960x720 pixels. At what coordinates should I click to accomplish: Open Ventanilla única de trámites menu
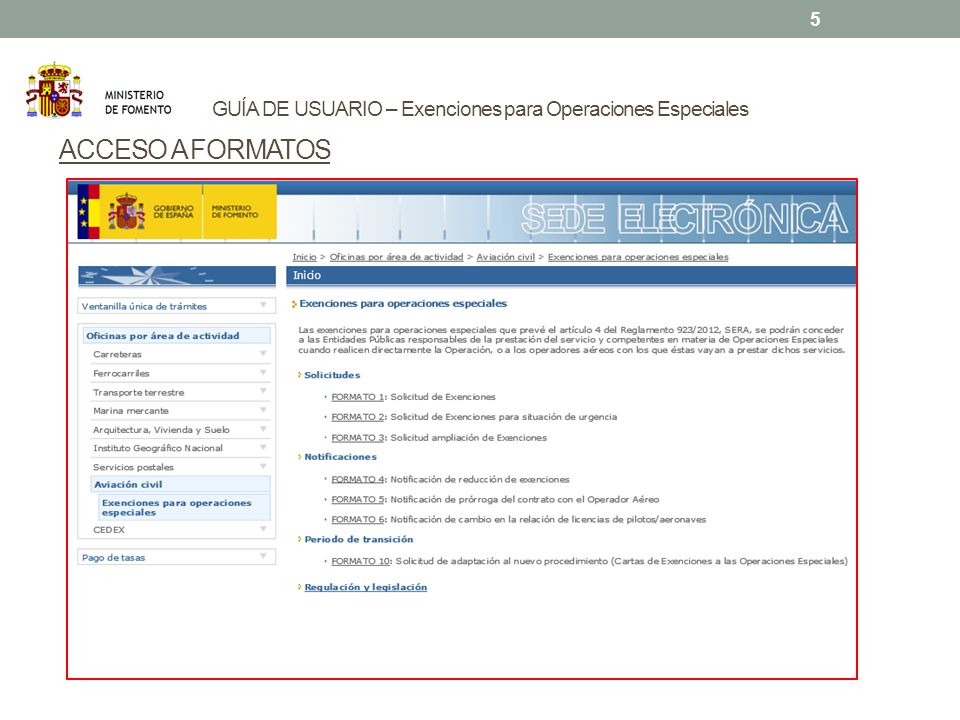click(144, 306)
